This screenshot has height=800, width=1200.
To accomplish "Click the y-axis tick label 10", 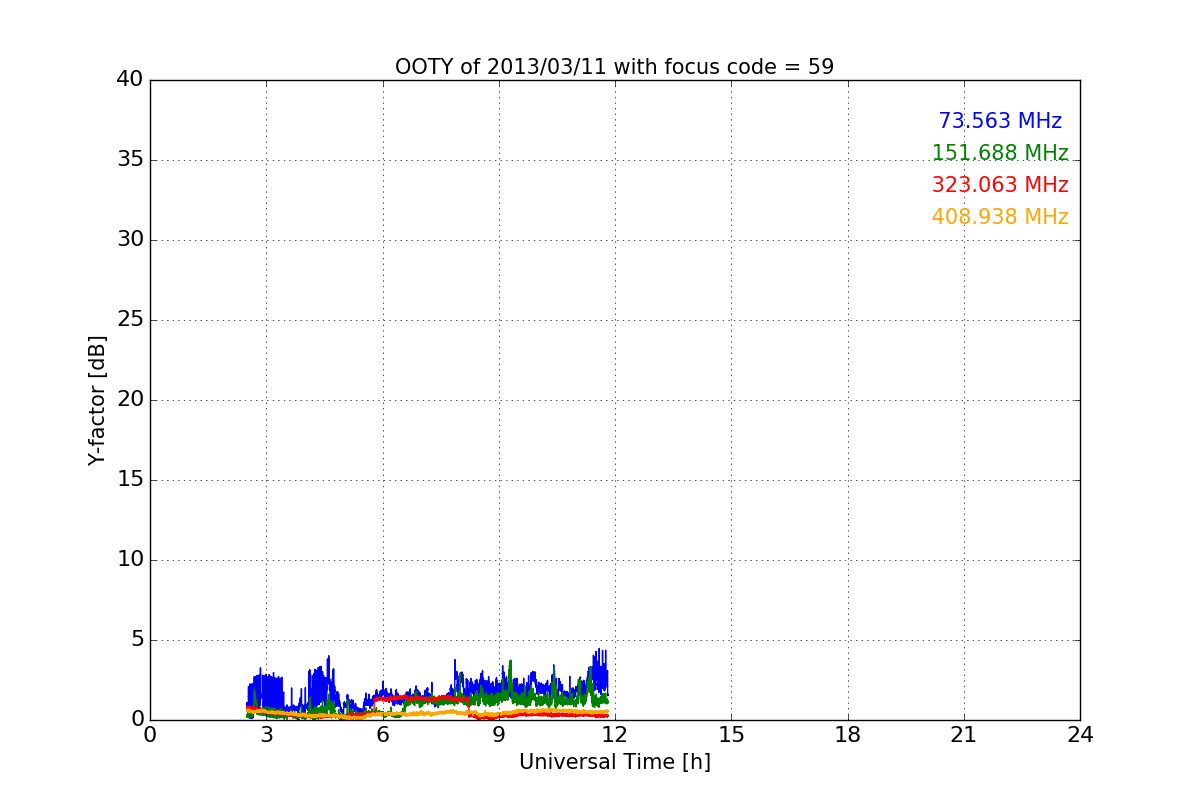I will [x=130, y=560].
